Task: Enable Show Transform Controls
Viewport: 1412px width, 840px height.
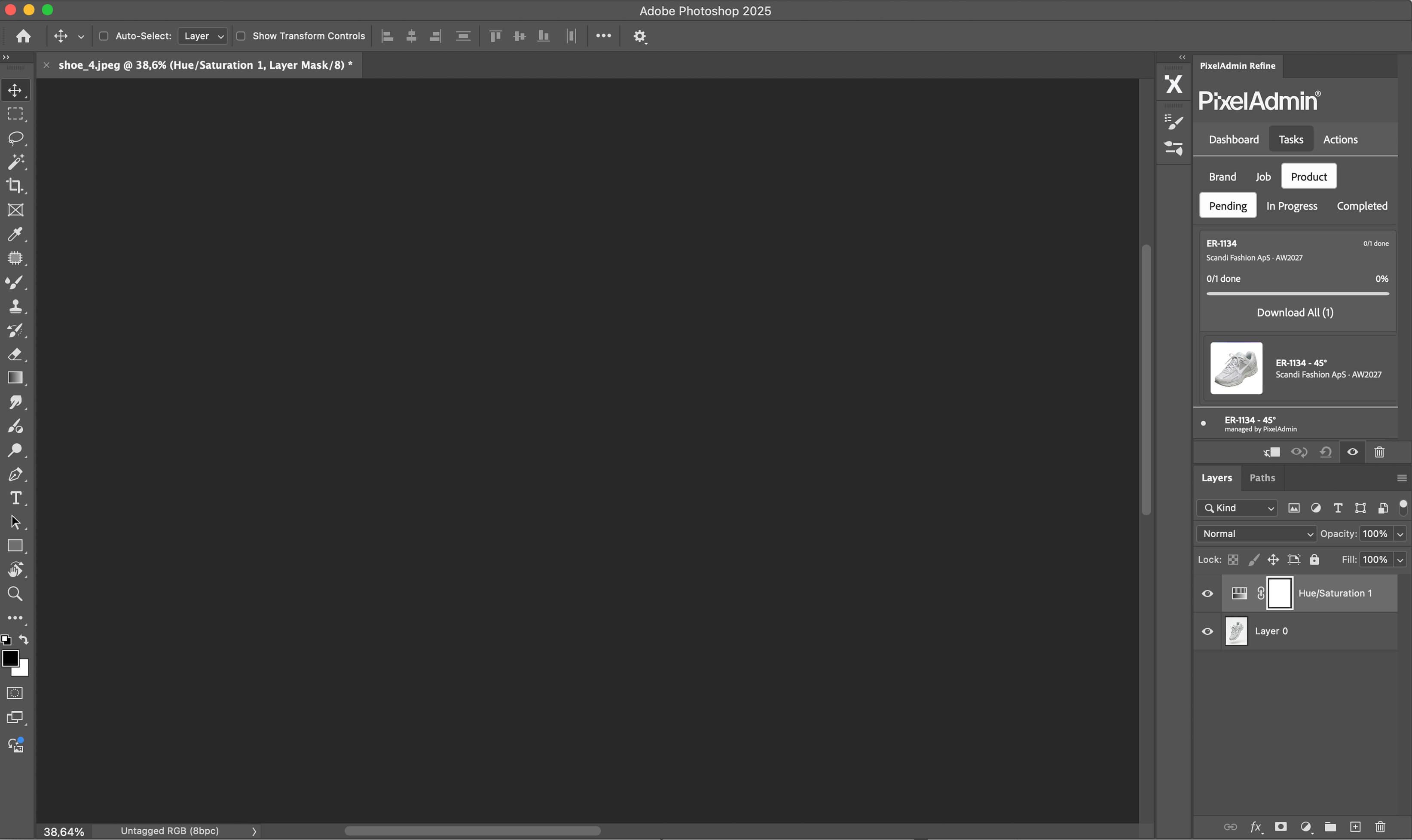Action: click(241, 36)
